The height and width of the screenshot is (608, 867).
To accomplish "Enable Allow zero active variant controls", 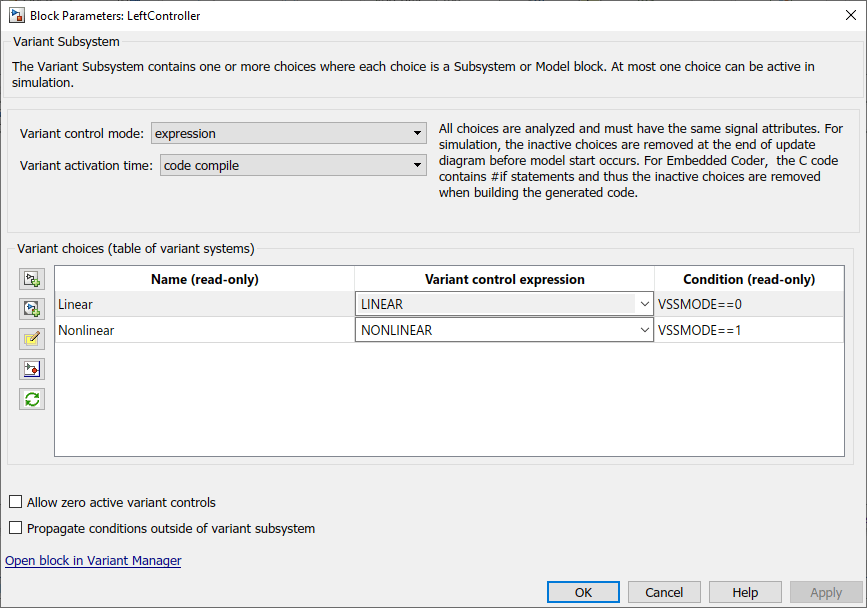I will (x=15, y=502).
